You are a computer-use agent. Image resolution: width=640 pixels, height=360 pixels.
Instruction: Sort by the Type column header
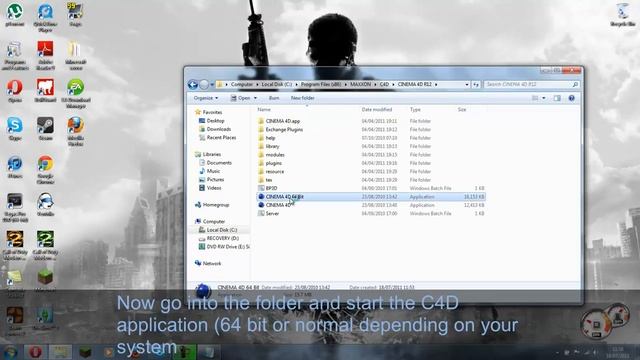coord(415,109)
